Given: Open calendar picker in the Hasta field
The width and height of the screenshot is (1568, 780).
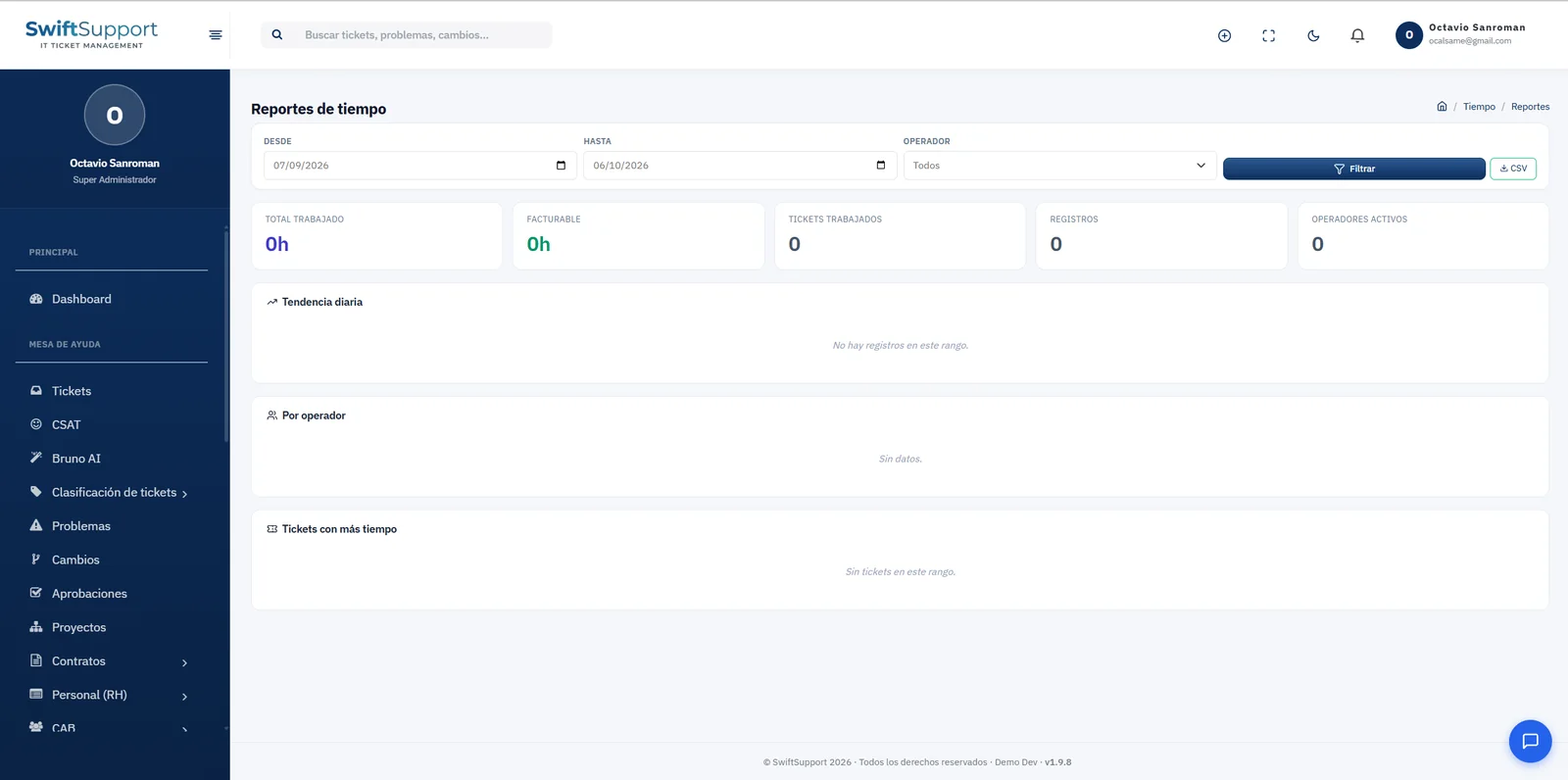Looking at the screenshot, I should click(880, 166).
